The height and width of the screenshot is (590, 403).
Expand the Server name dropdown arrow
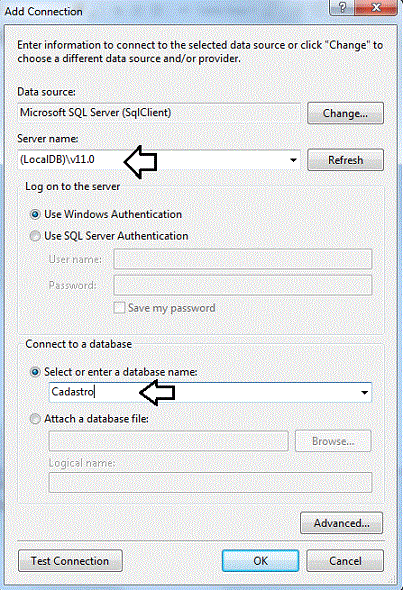pos(293,160)
